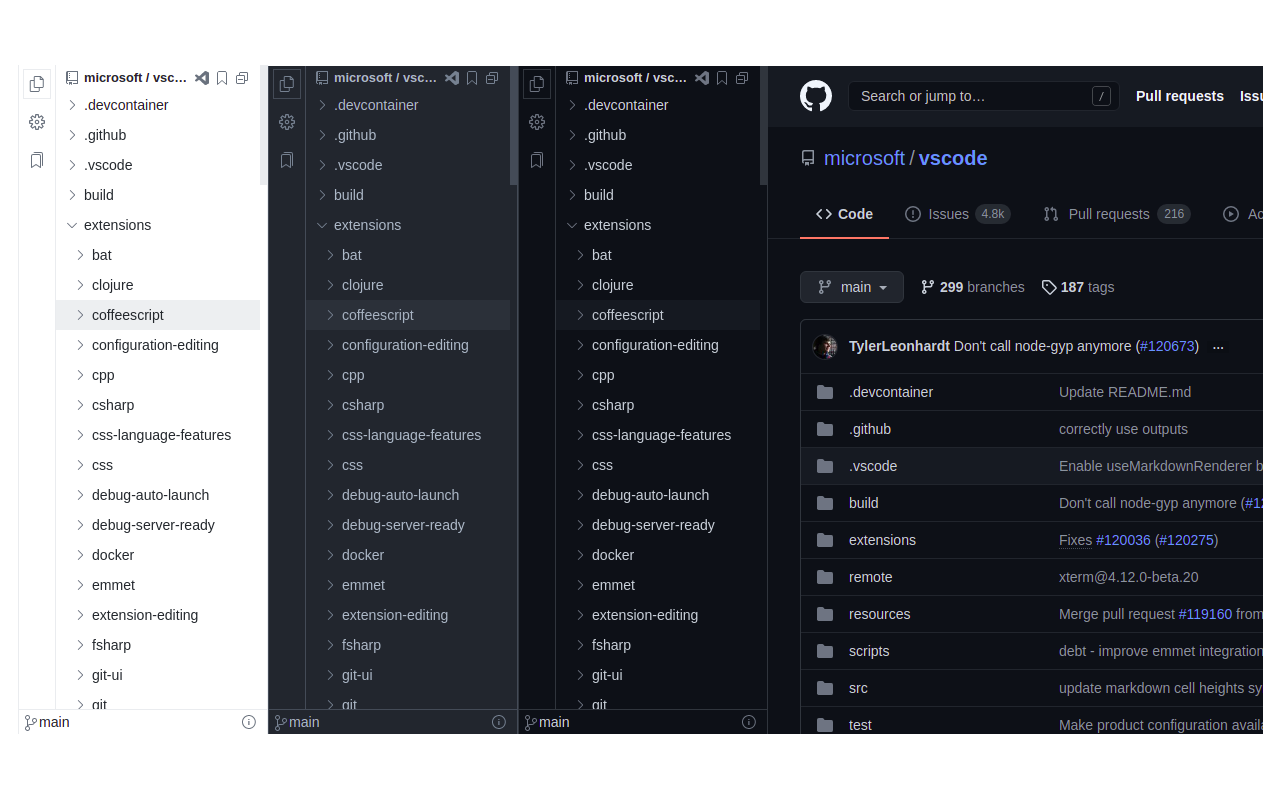Click microsoft / vsc… title in black panel

635,78
